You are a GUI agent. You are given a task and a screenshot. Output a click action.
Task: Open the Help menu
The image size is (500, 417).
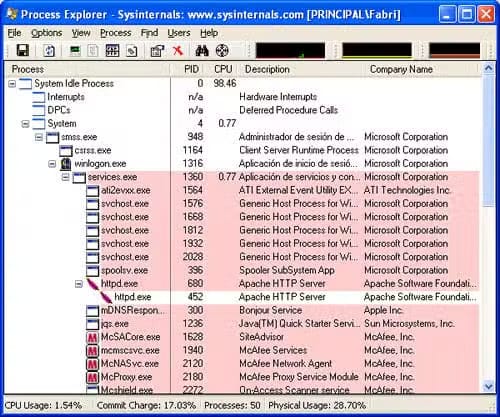(x=209, y=33)
